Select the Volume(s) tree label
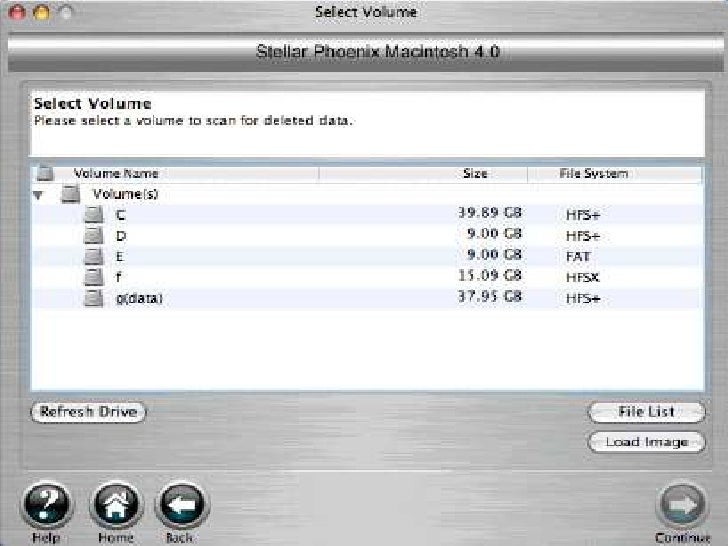The image size is (728, 546). (x=125, y=194)
